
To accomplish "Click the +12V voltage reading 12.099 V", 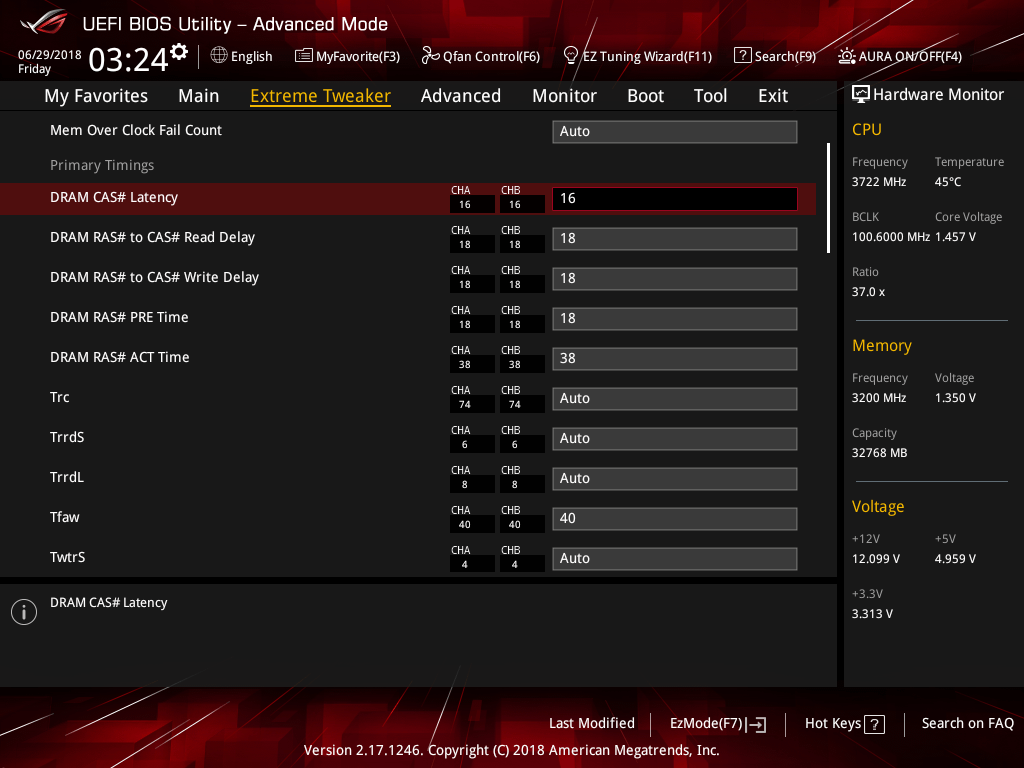I will pos(875,558).
